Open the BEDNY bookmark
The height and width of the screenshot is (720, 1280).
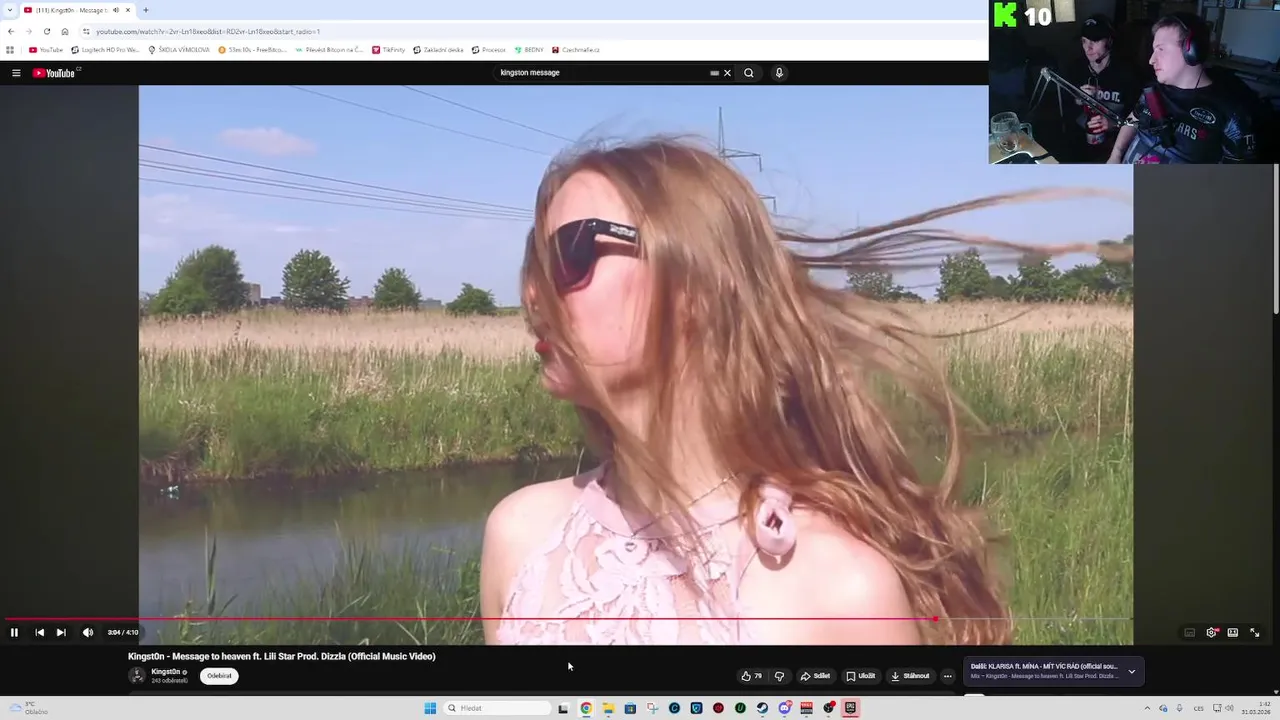(x=529, y=49)
